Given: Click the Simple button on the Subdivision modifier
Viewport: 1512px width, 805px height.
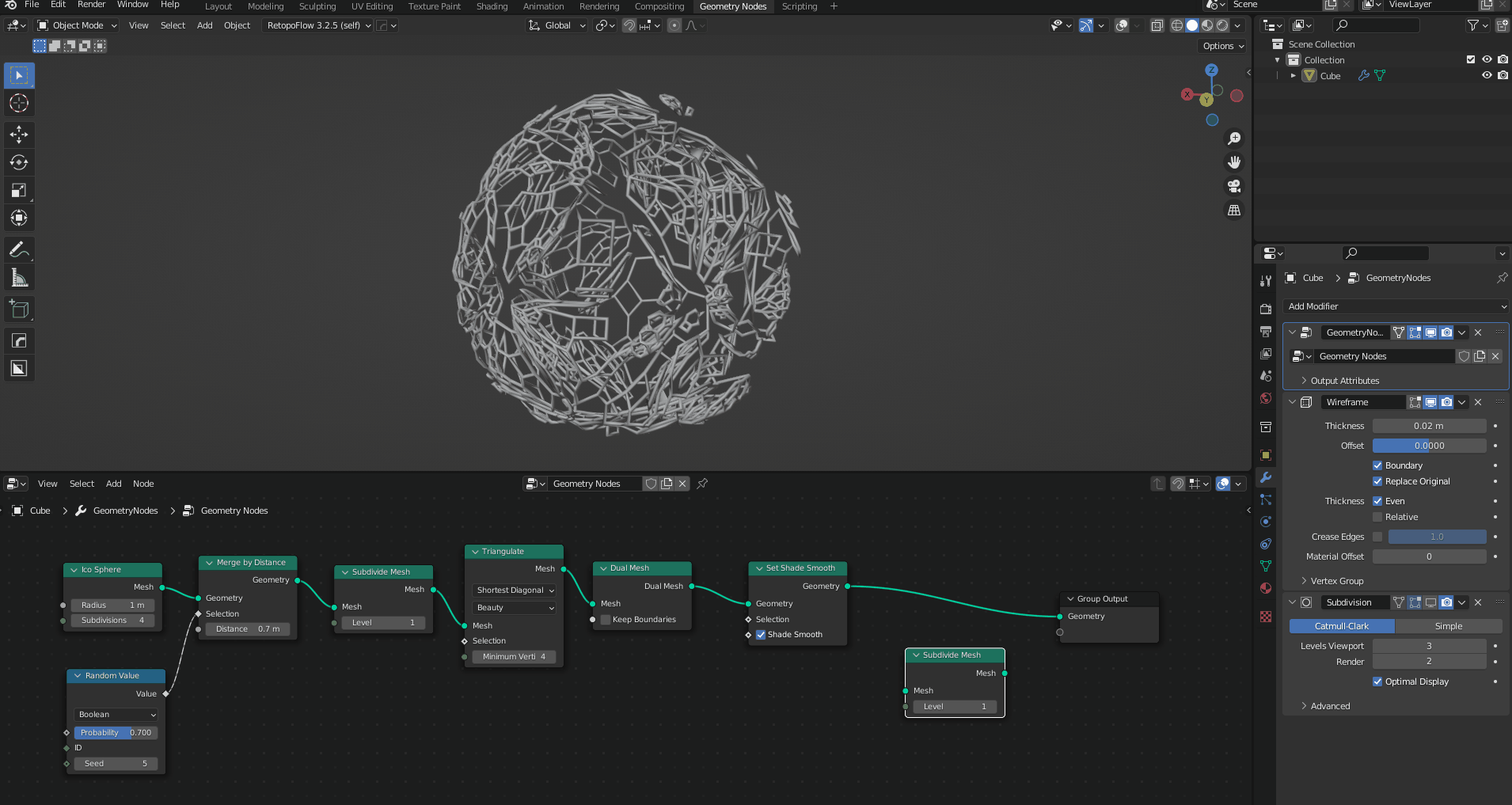Looking at the screenshot, I should coord(1448,625).
